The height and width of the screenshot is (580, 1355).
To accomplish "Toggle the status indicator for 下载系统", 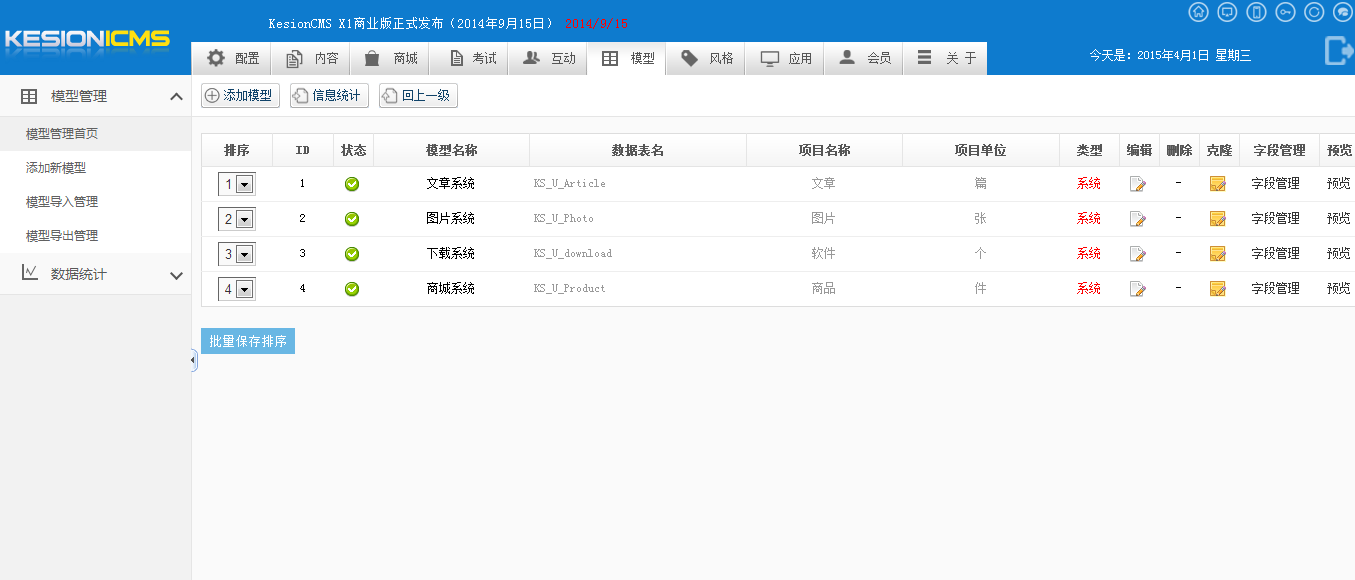I will pyautogui.click(x=351, y=253).
